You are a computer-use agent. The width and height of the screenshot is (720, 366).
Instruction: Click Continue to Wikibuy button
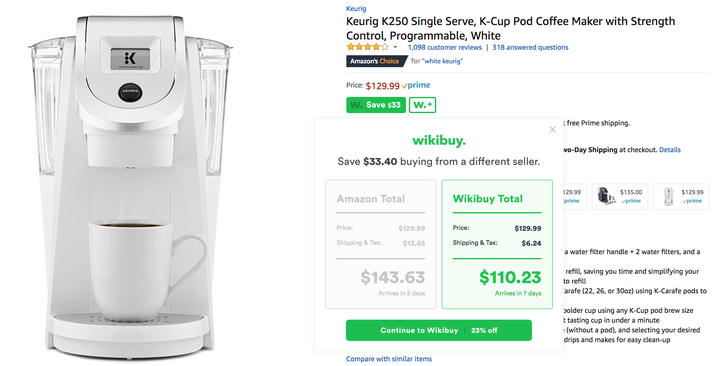click(439, 330)
